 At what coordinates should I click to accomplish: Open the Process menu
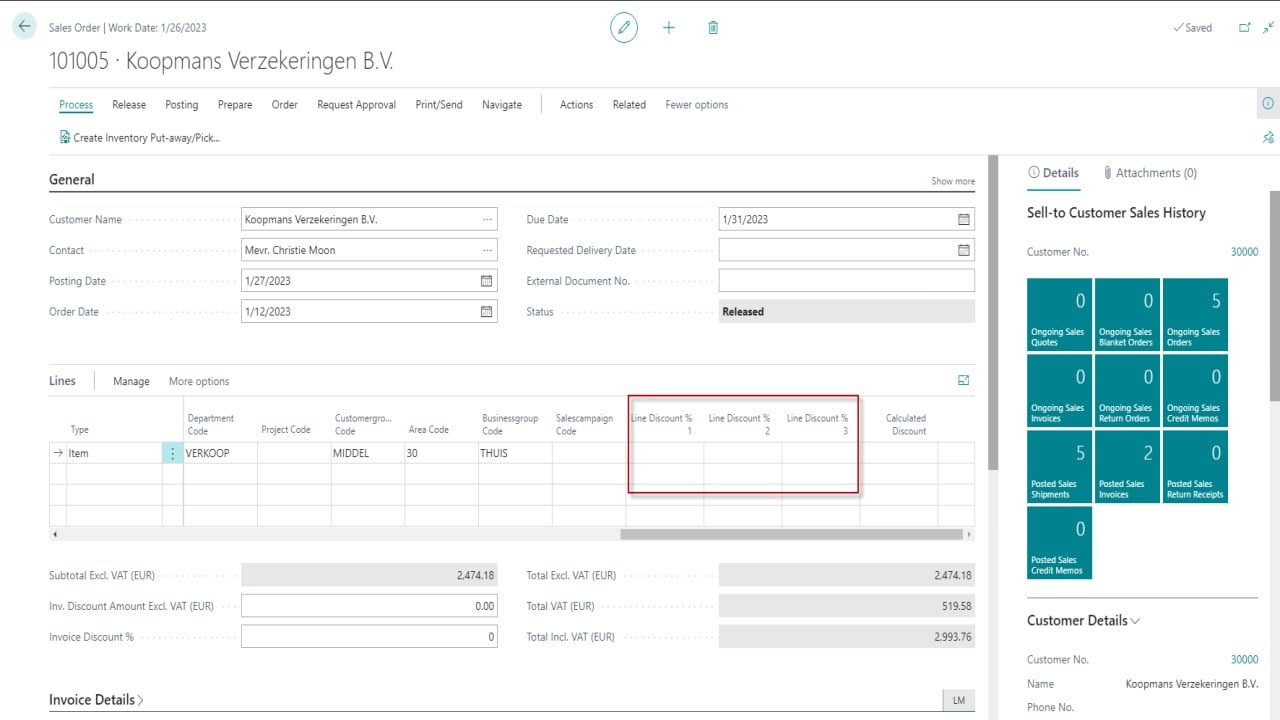76,105
